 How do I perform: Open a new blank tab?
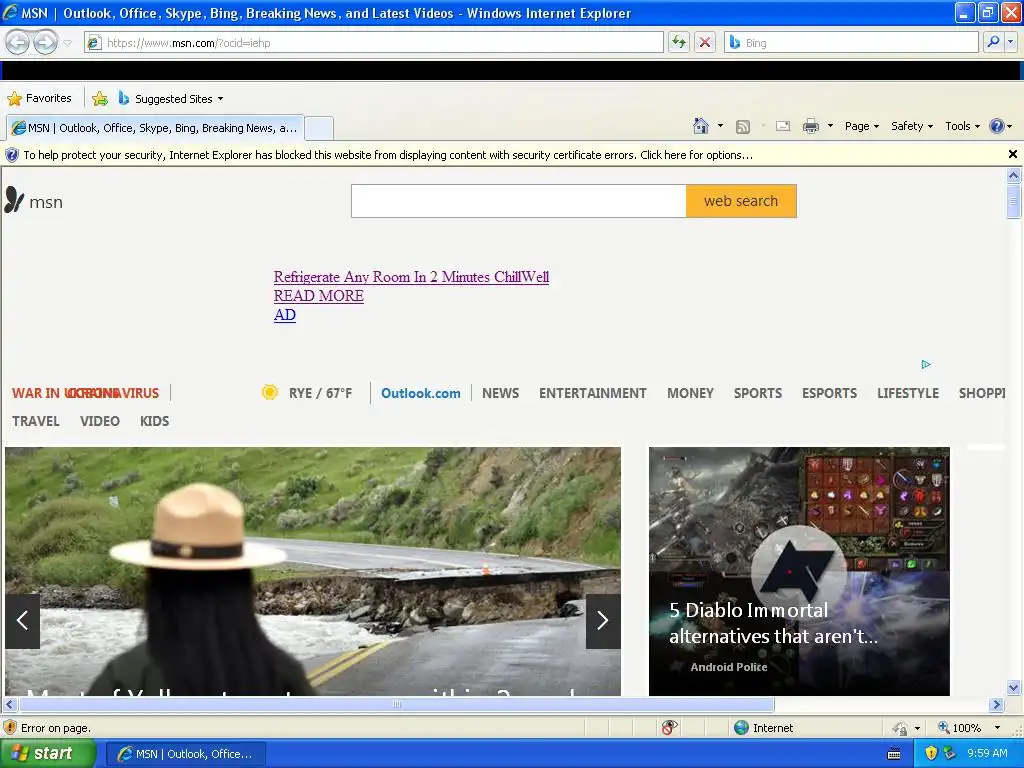pyautogui.click(x=319, y=128)
